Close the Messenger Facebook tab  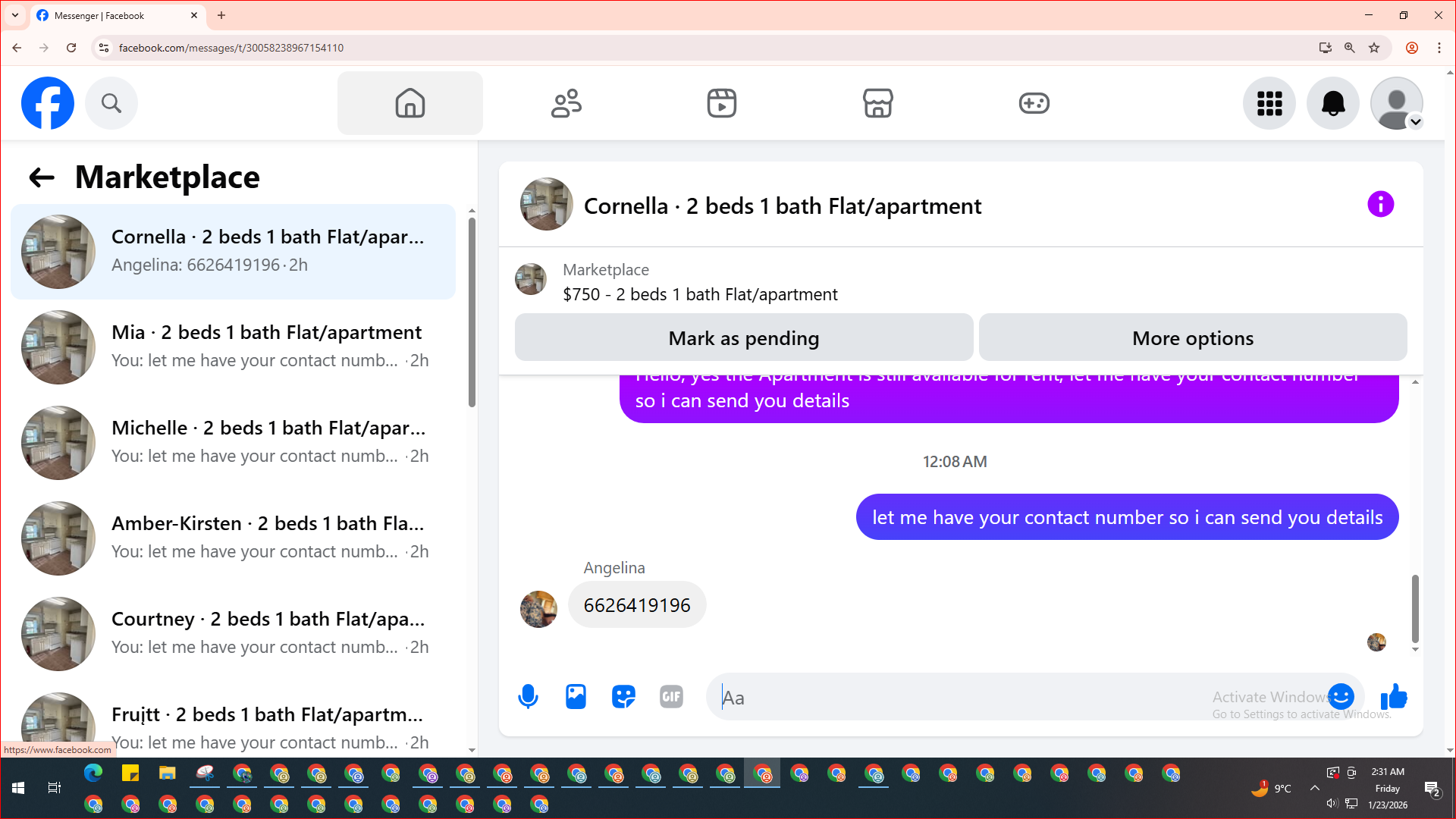[194, 15]
